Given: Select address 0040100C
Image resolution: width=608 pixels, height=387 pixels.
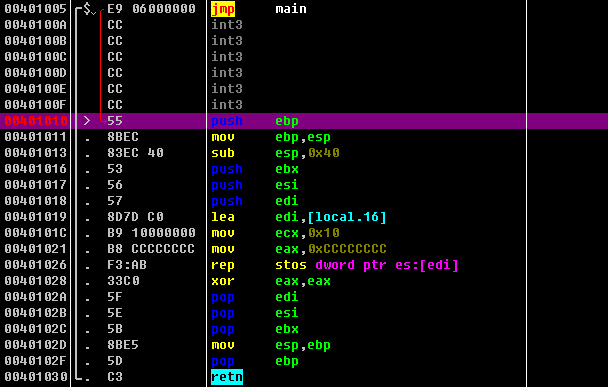Looking at the screenshot, I should (x=36, y=57).
